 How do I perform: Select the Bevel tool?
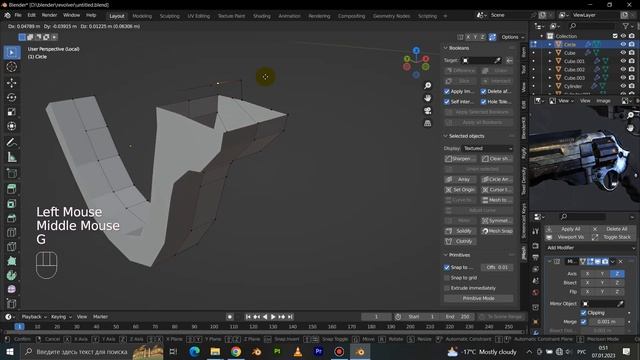[11, 218]
